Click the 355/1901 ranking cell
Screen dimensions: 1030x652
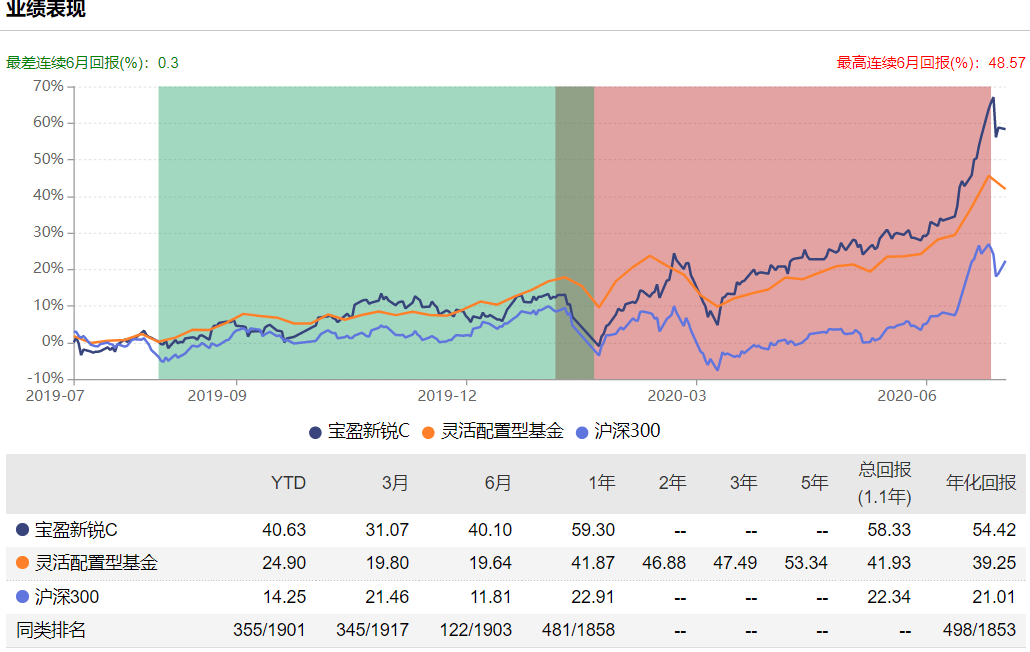pos(269,630)
